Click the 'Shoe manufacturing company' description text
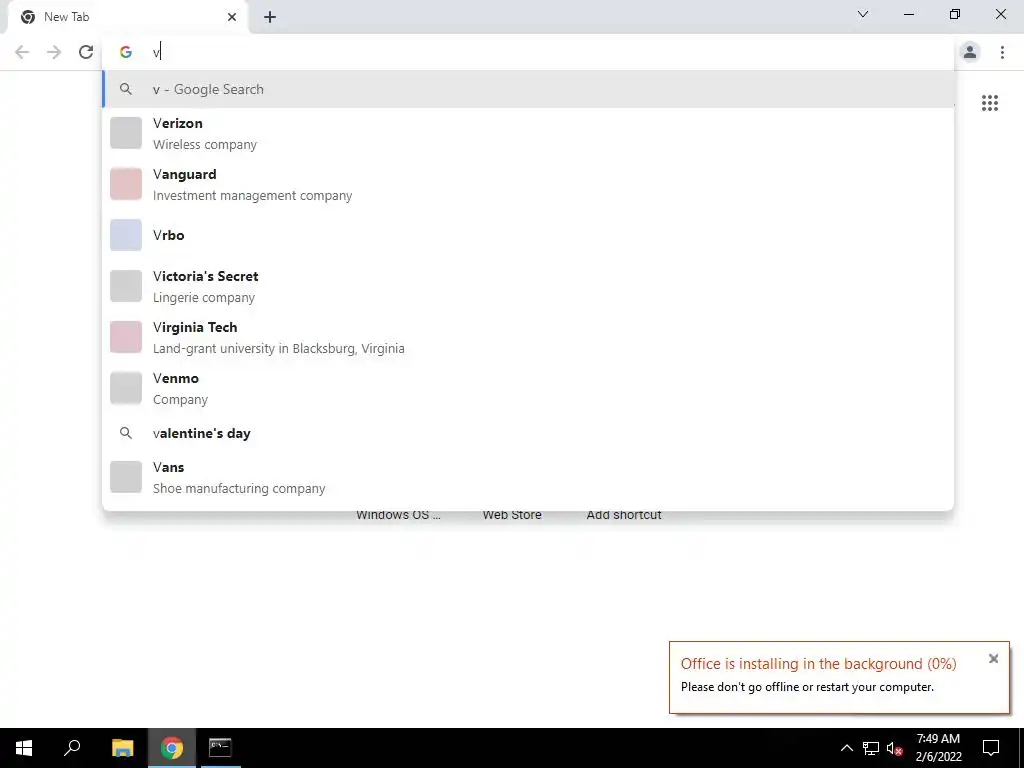This screenshot has height=768, width=1024. [239, 488]
